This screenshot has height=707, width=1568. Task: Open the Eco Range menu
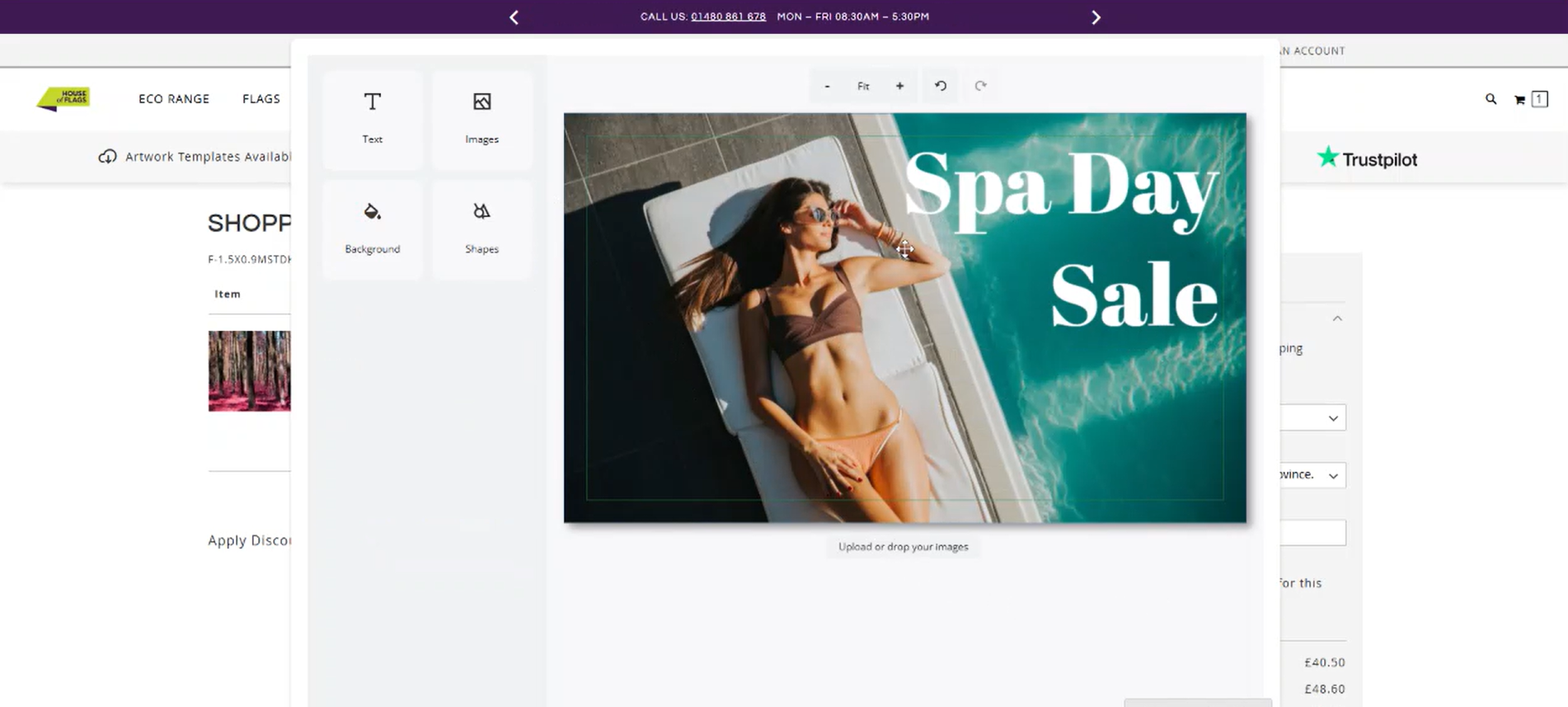pyautogui.click(x=174, y=99)
